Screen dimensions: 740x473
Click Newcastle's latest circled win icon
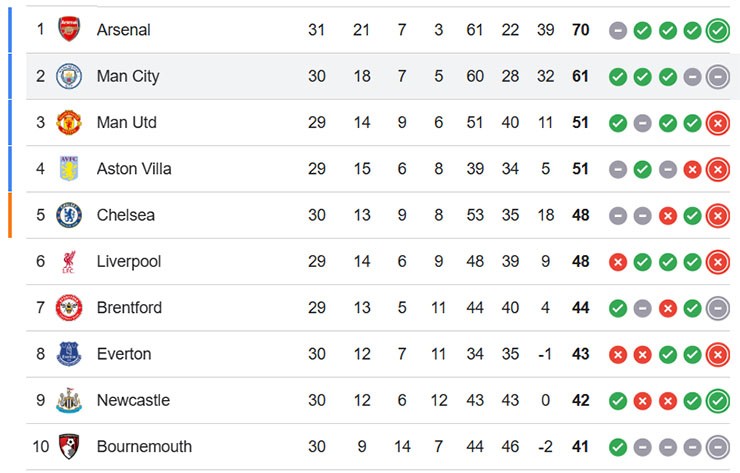pos(717,400)
